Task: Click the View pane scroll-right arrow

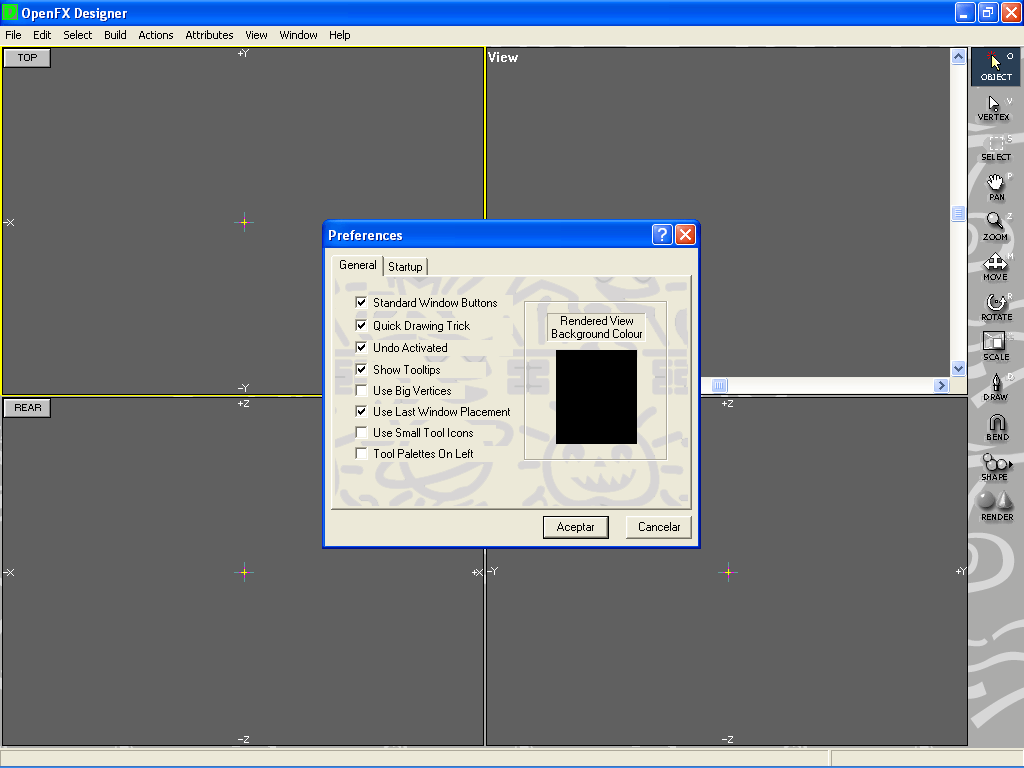Action: [941, 385]
